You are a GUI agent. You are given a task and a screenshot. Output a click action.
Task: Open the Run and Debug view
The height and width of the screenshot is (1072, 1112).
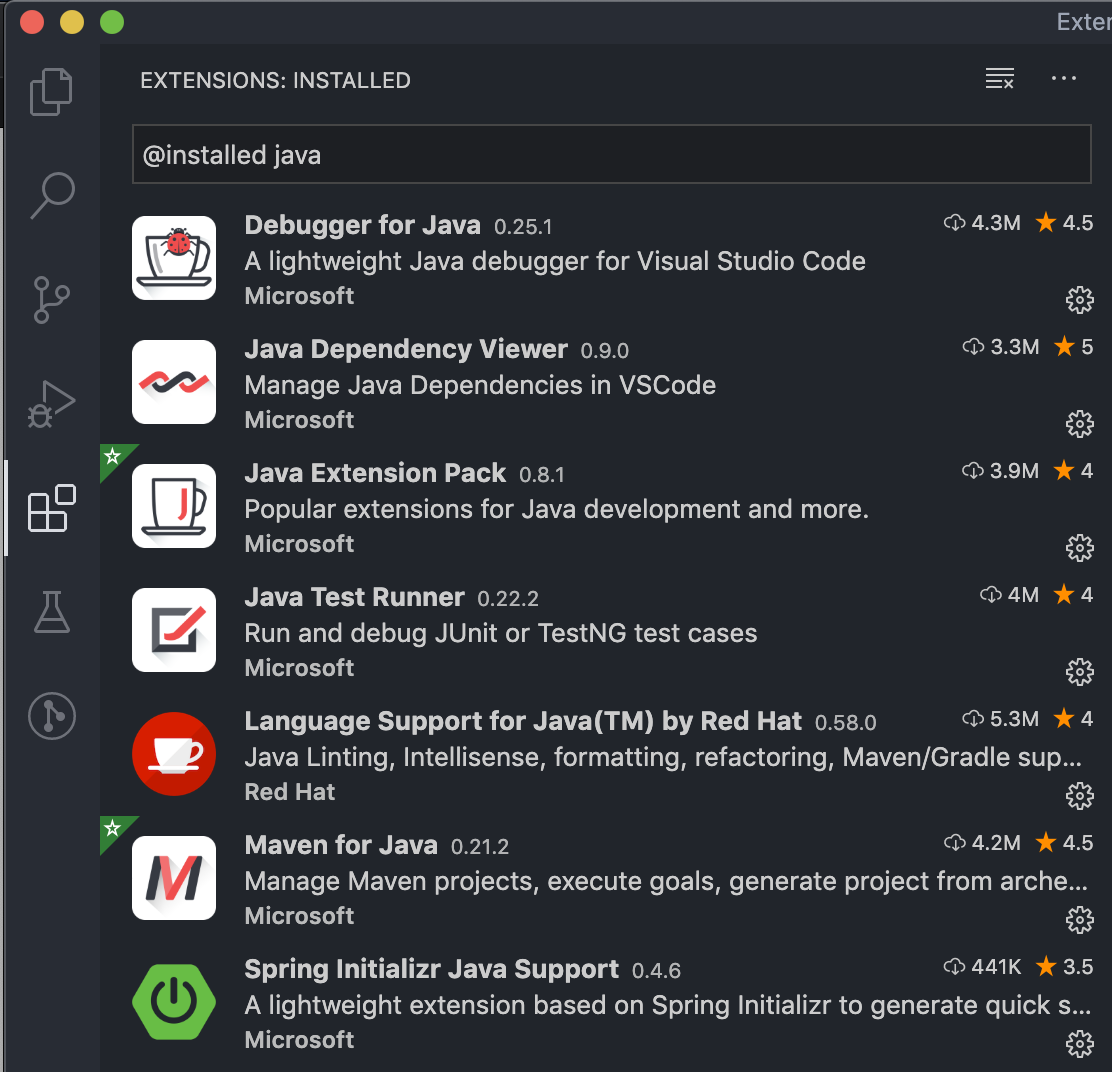(x=52, y=404)
